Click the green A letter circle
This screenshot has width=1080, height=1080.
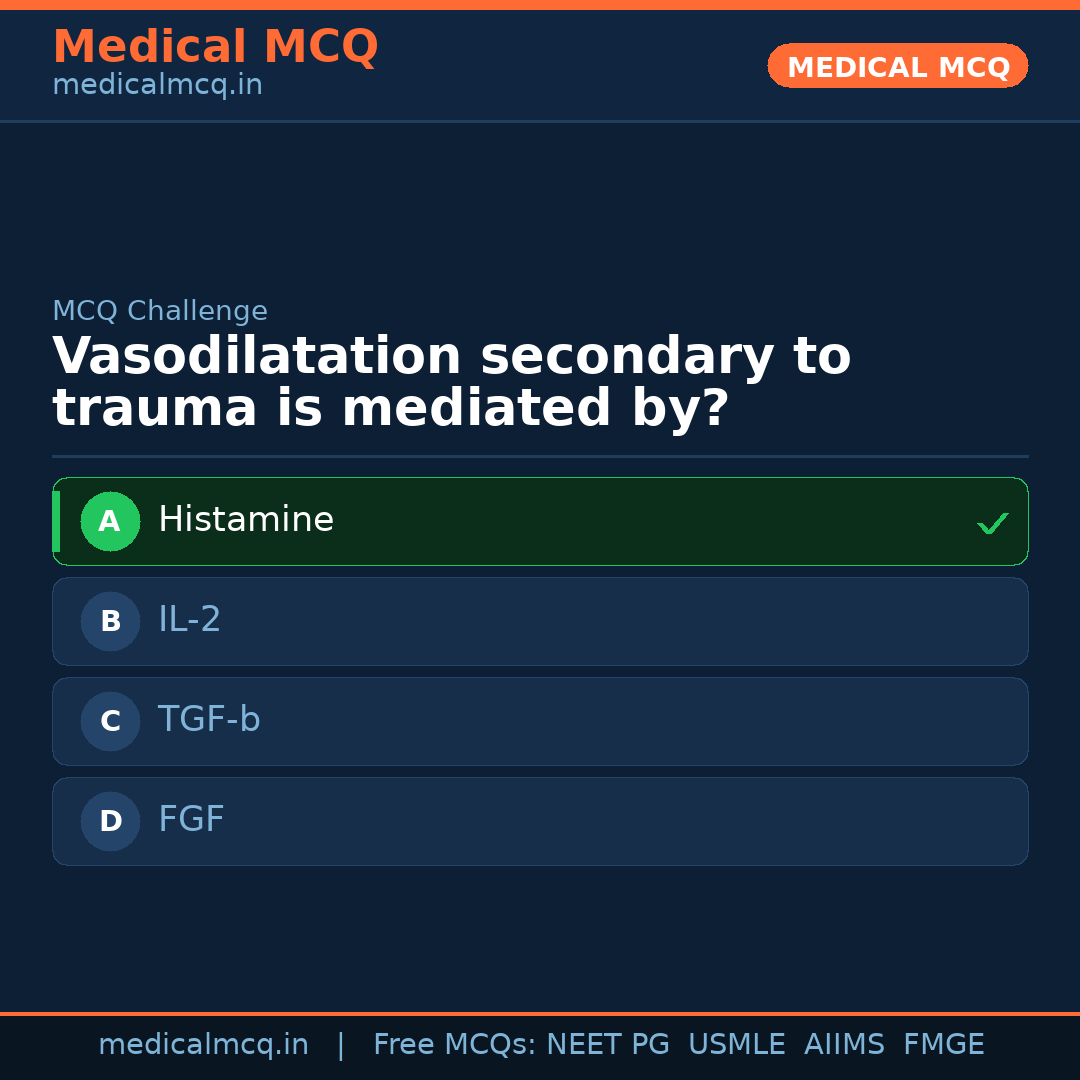click(110, 521)
